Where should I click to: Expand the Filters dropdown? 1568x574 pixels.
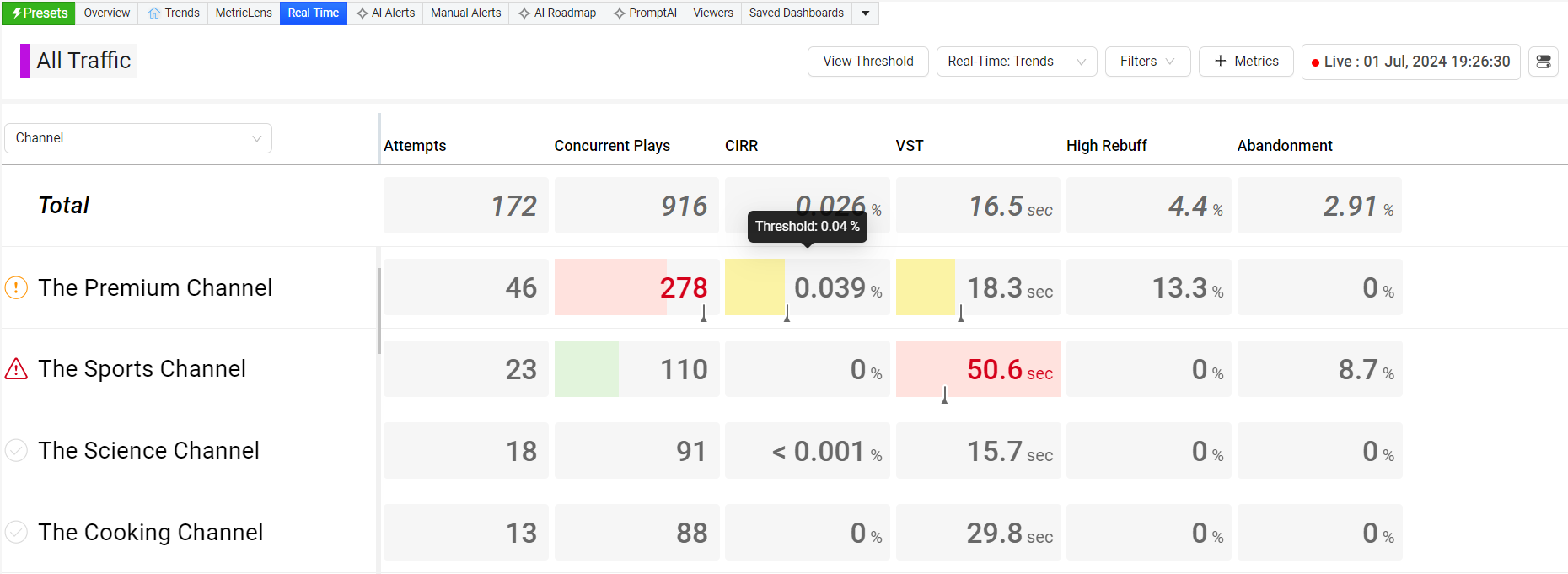pos(1146,62)
